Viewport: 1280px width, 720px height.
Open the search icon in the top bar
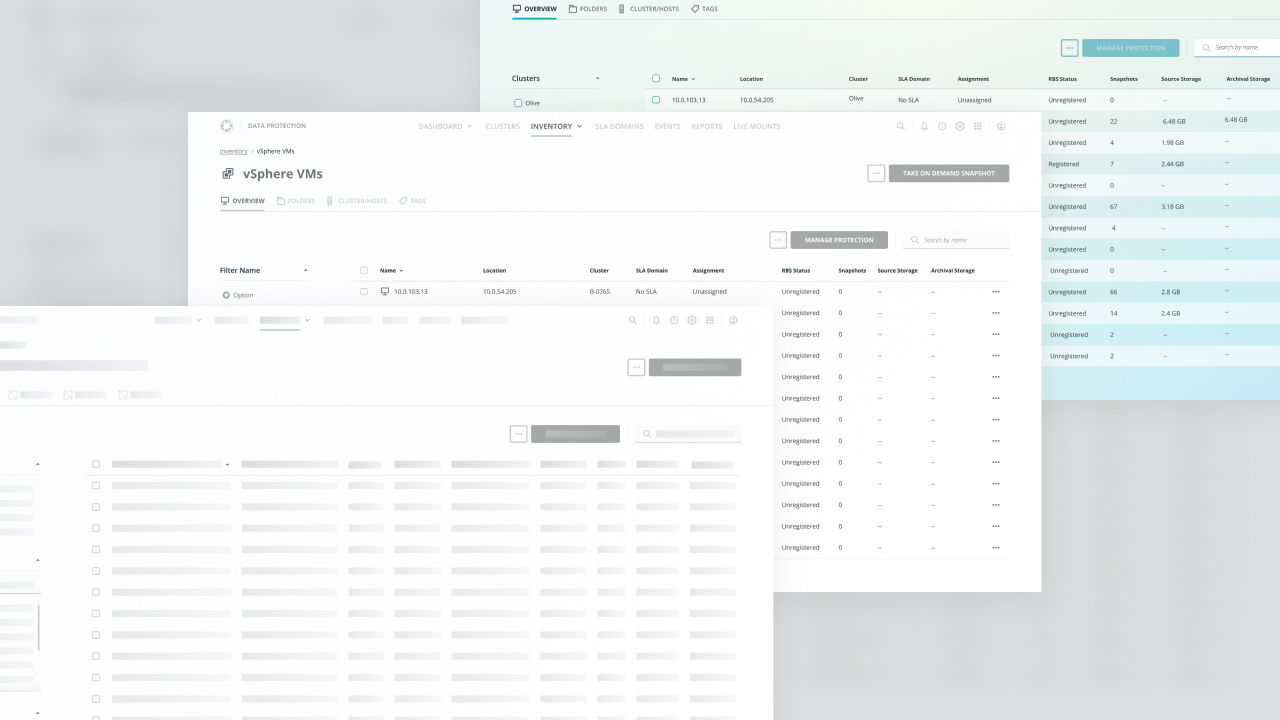pos(900,126)
